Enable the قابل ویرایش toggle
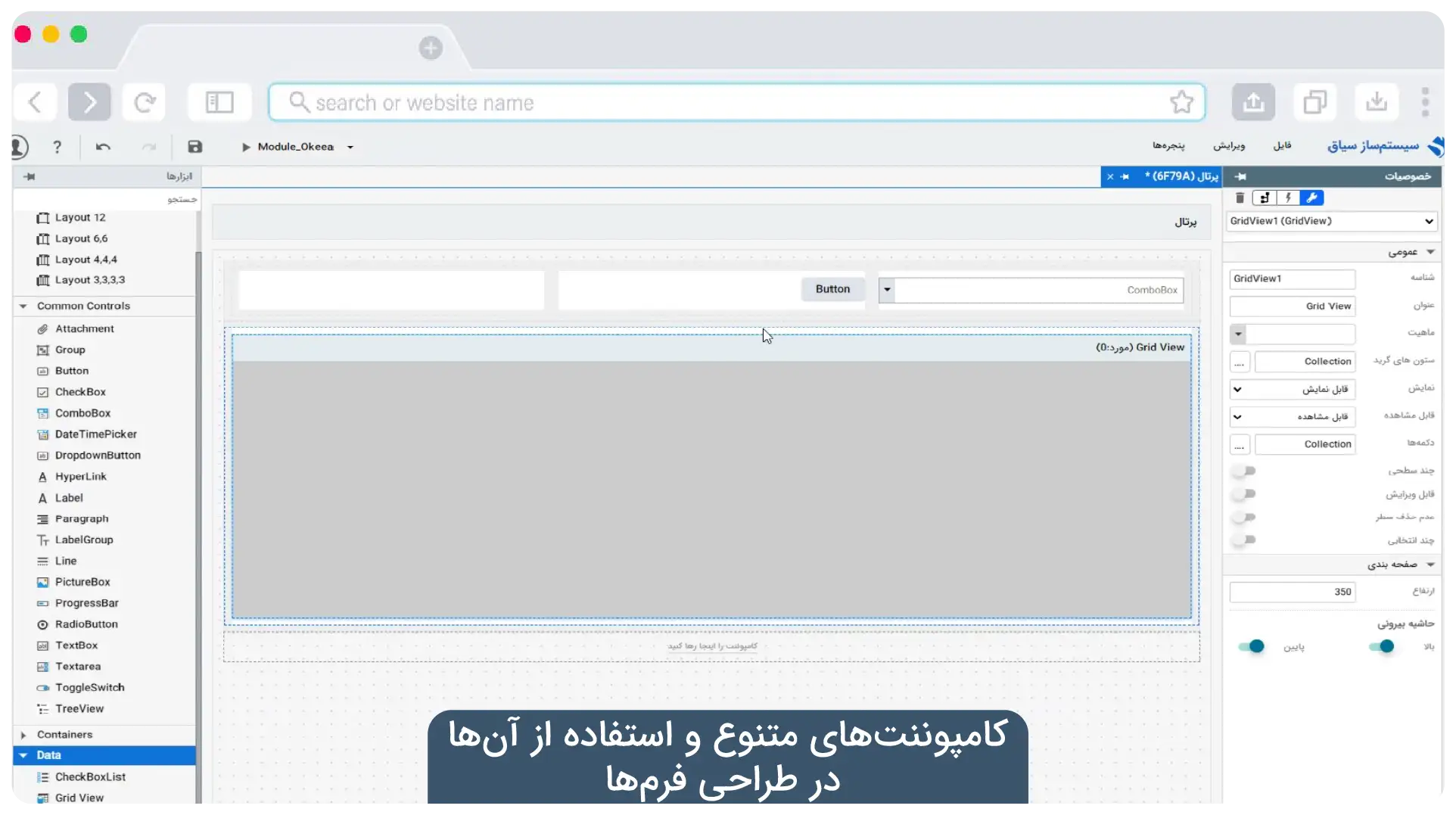This screenshot has width=1456, height=815. [x=1243, y=494]
